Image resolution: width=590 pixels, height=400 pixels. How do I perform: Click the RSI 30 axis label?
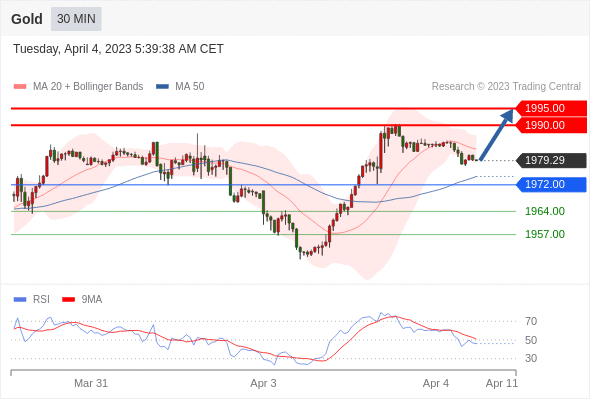pos(531,358)
